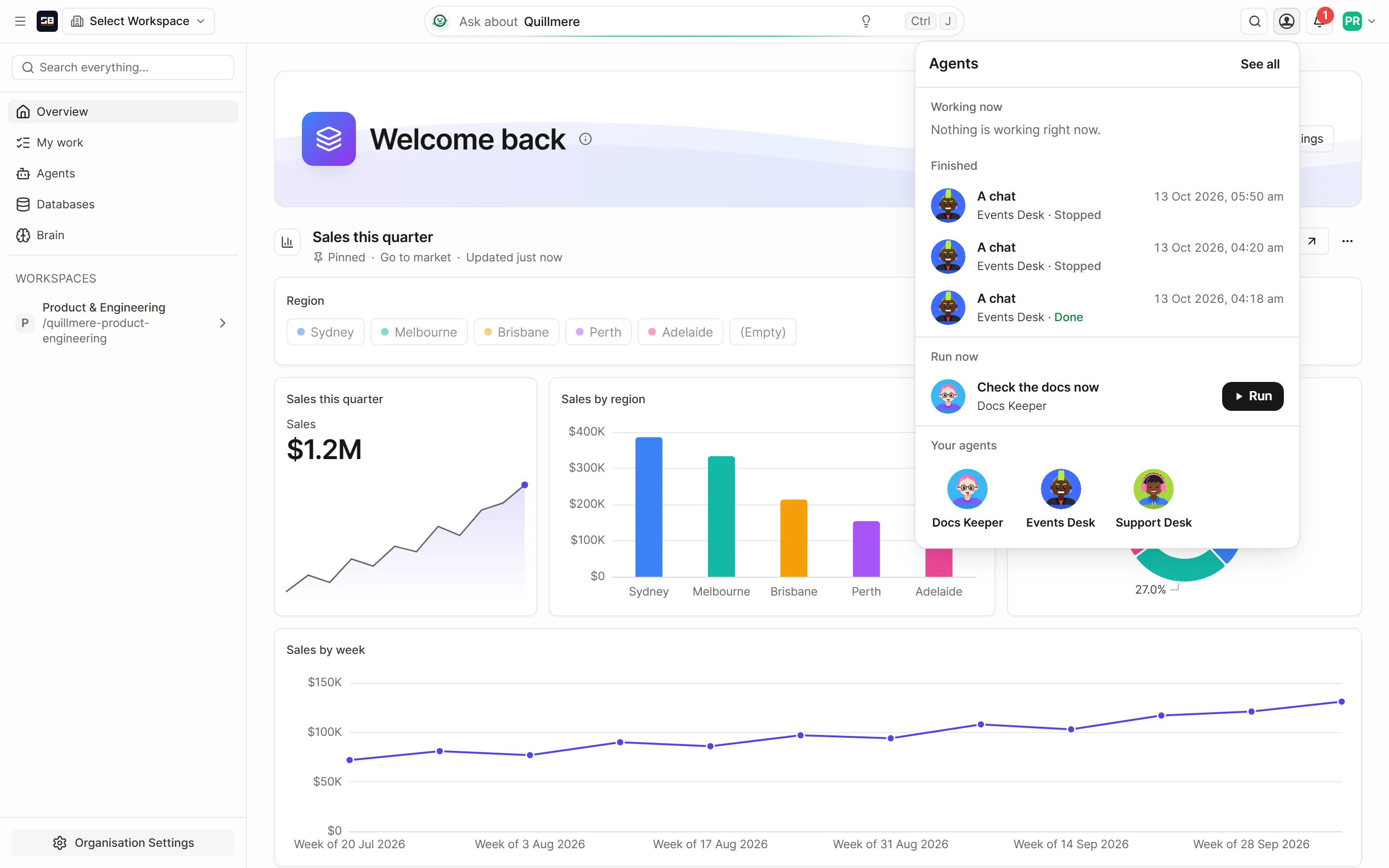Expand Product & Engineering workspace chevron
Image resolution: width=1389 pixels, height=868 pixels.
[x=223, y=323]
